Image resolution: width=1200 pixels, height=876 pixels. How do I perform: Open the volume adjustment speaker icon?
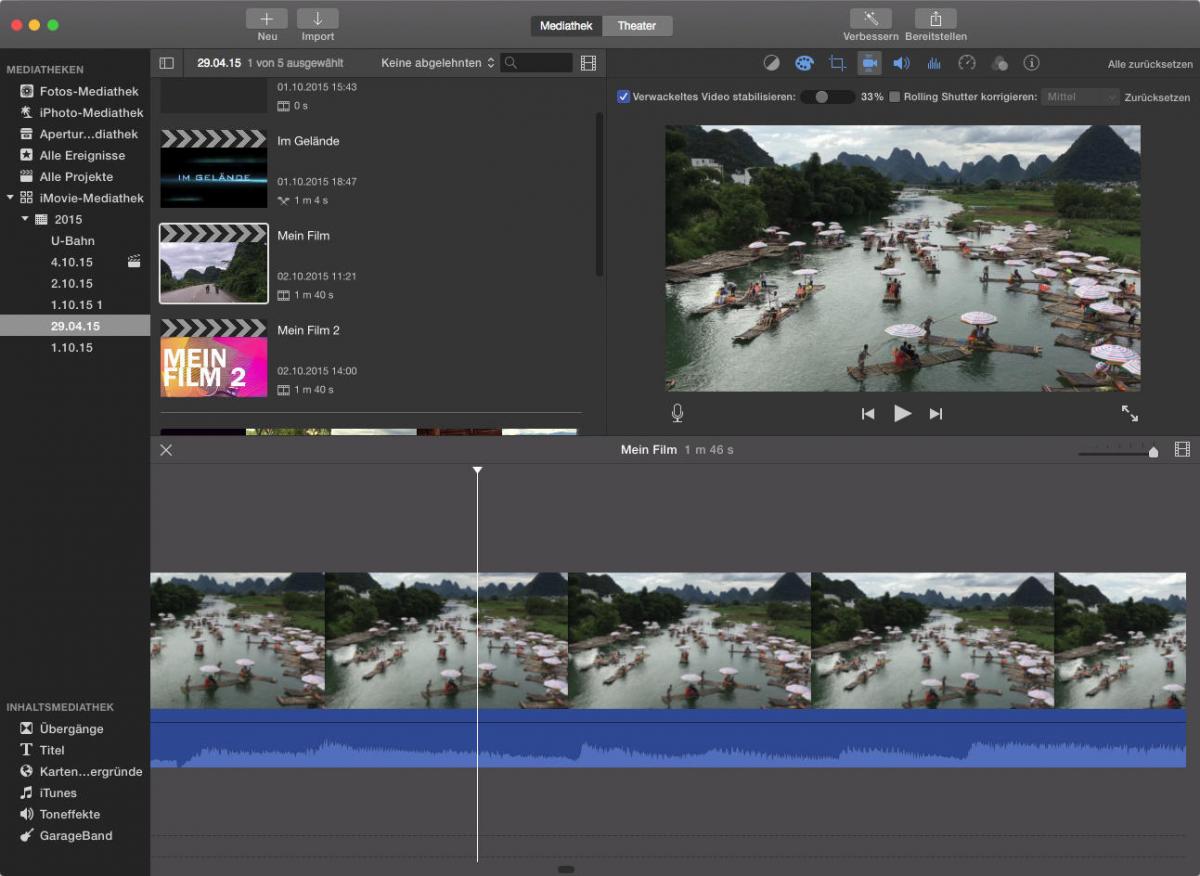901,63
